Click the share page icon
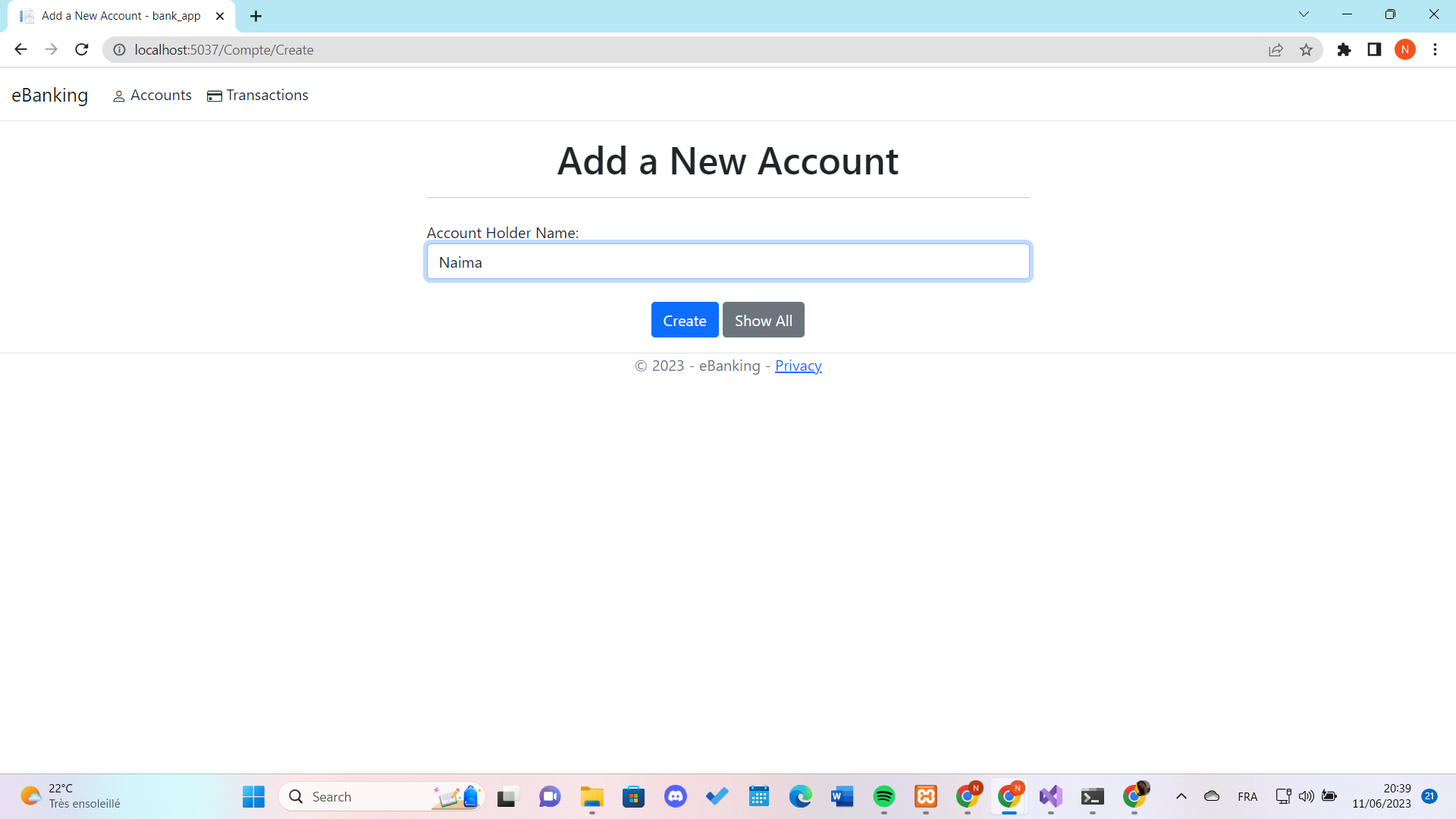 point(1276,50)
